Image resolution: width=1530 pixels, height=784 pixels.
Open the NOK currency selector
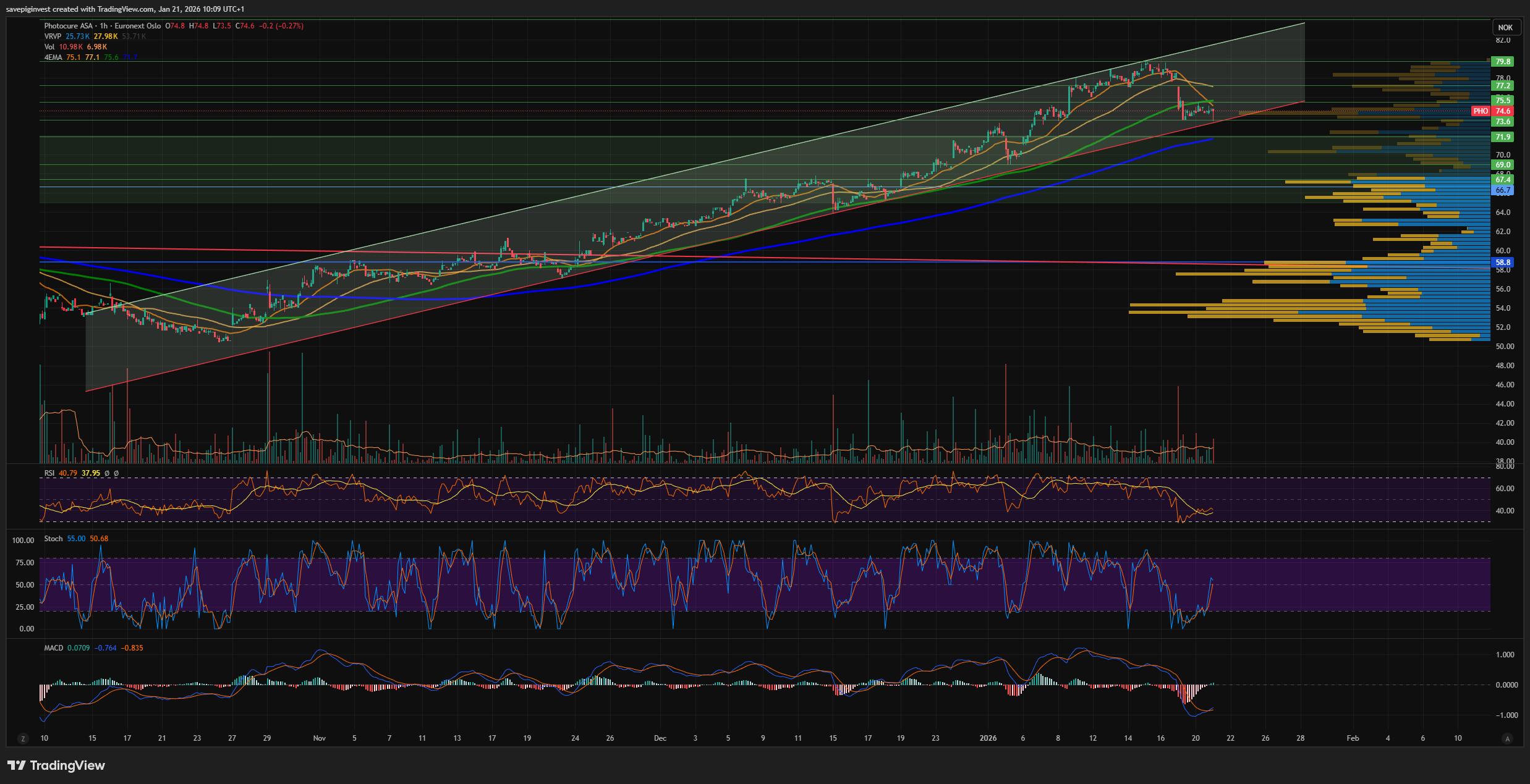tap(1505, 27)
